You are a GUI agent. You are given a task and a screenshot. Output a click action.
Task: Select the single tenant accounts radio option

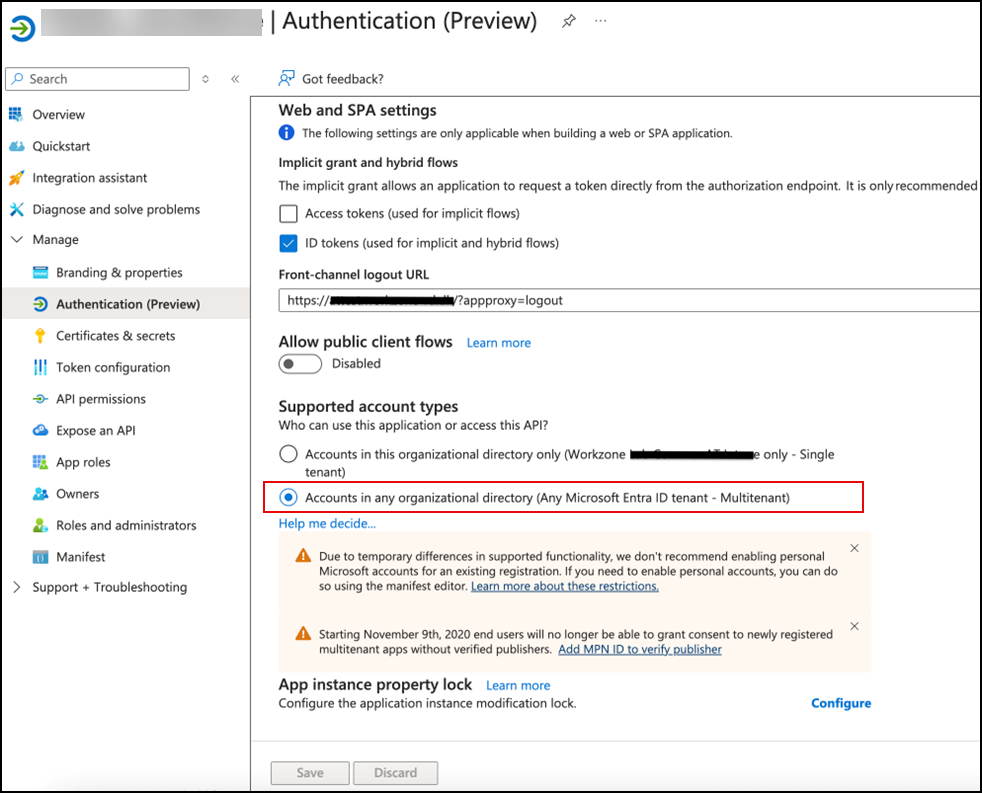click(289, 454)
